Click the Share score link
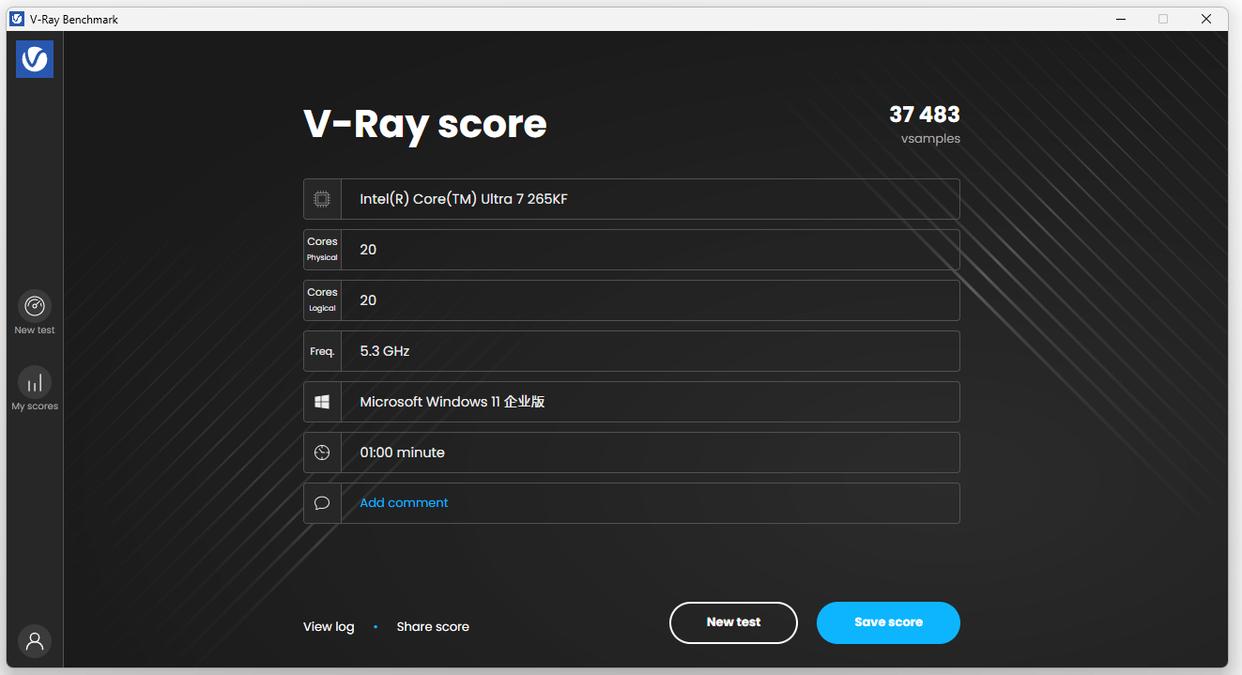 (433, 627)
